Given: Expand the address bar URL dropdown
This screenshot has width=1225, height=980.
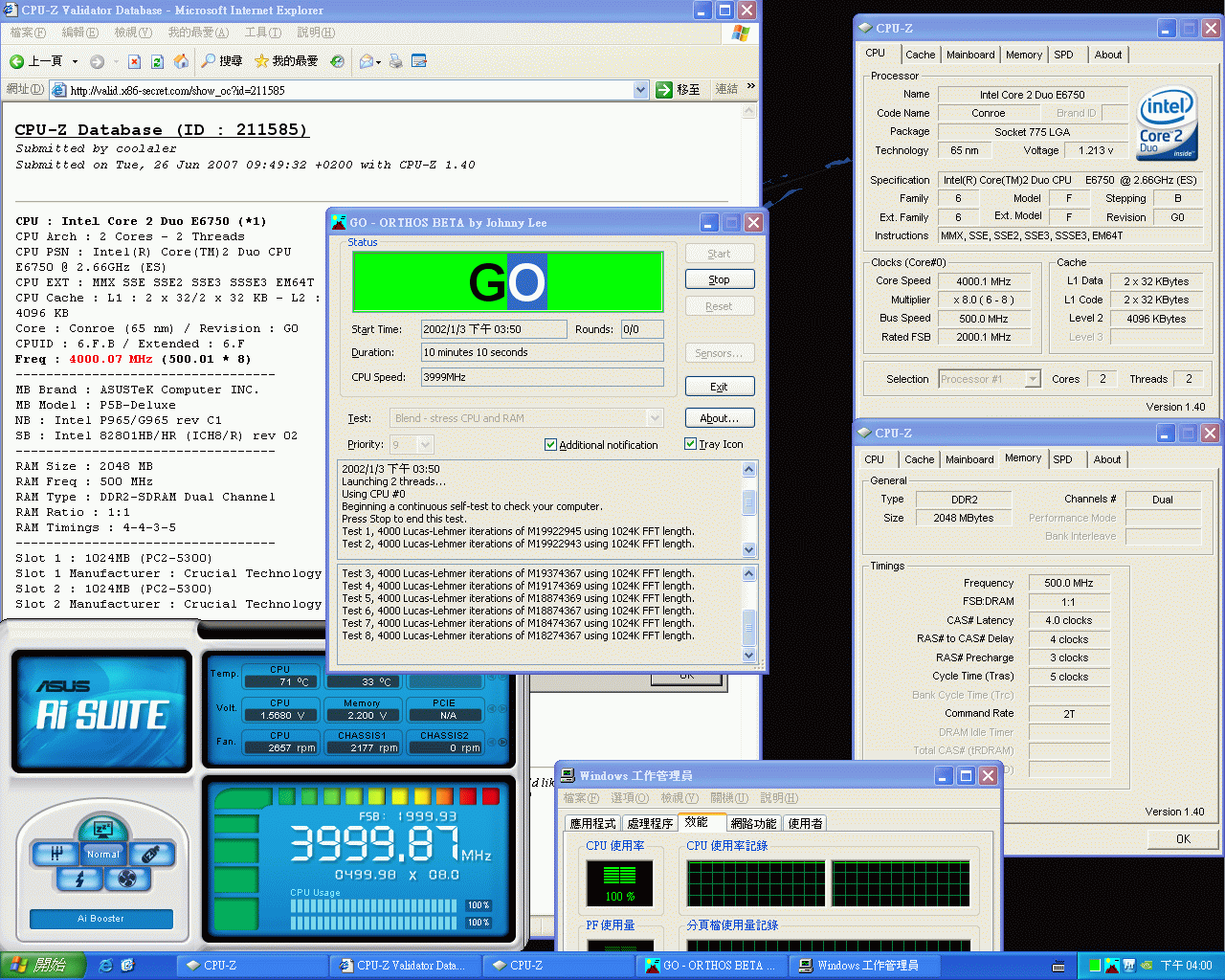Looking at the screenshot, I should click(641, 90).
